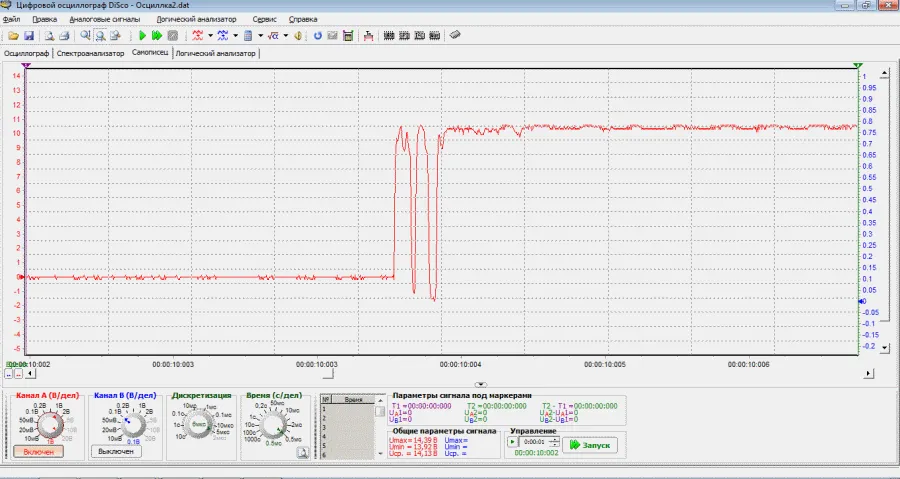The image size is (900, 479).
Task: Click the red waveform channel icon
Action: click(x=198, y=36)
